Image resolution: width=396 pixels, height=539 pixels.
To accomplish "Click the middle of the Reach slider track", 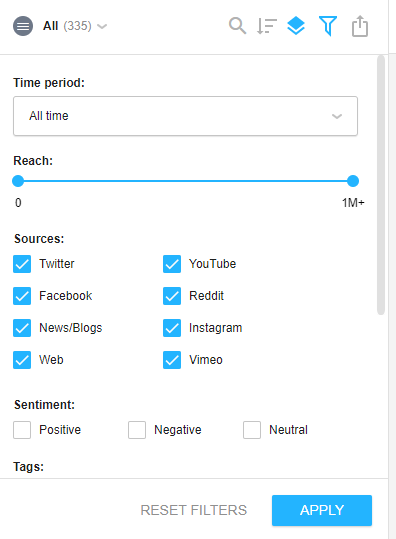I will click(185, 181).
